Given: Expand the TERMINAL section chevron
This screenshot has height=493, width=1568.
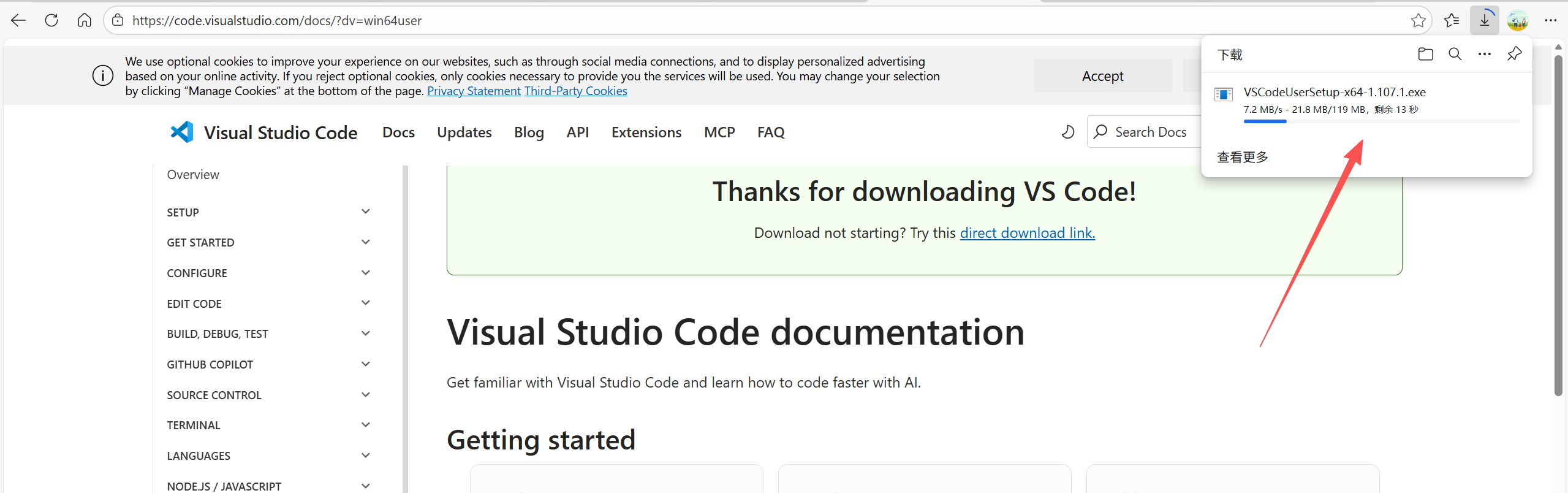Looking at the screenshot, I should [366, 425].
